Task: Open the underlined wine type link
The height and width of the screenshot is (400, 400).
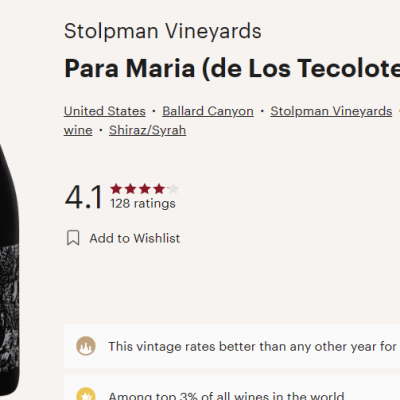Action: [78, 130]
